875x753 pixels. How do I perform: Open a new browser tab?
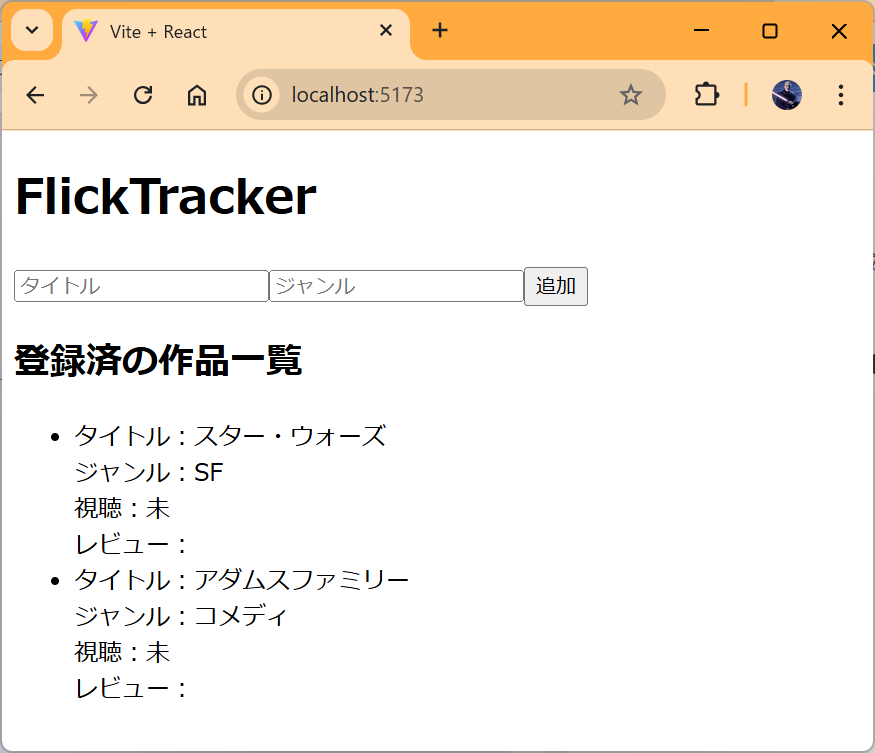point(440,31)
